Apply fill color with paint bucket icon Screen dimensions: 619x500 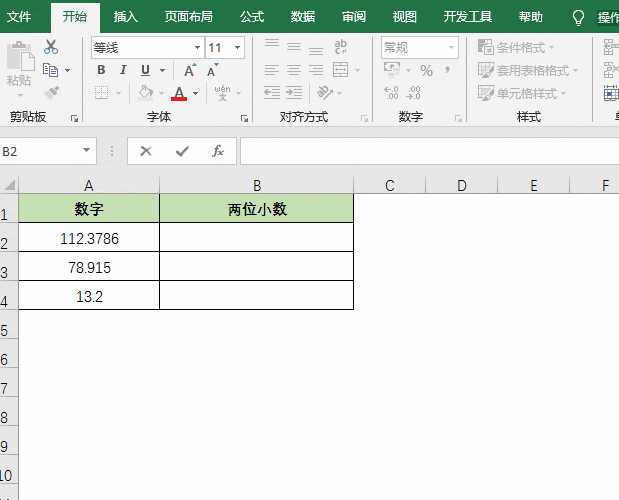[145, 93]
